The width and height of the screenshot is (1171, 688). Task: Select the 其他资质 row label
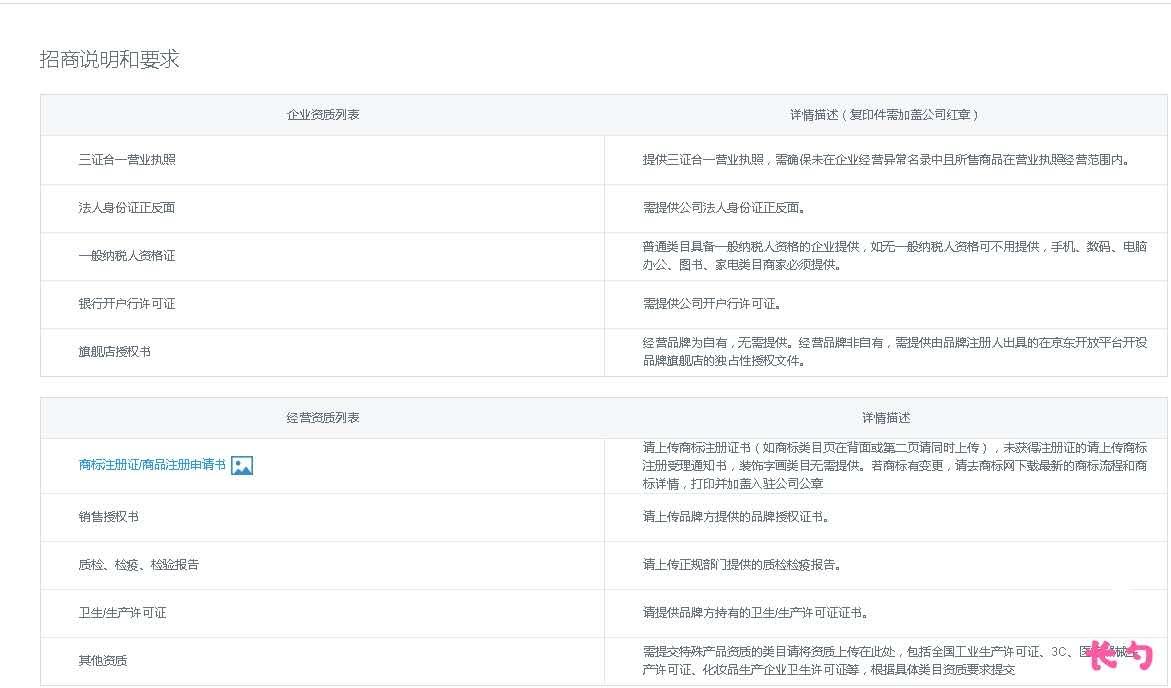point(103,660)
